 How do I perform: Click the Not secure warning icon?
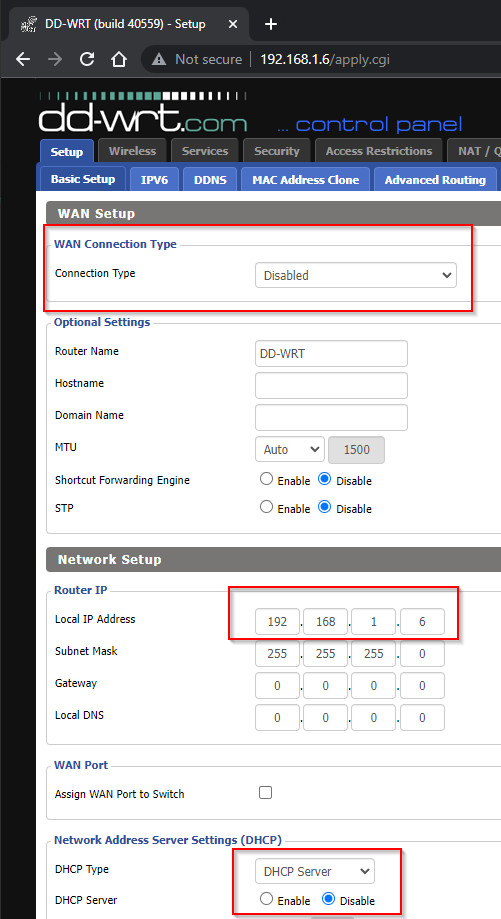(159, 59)
